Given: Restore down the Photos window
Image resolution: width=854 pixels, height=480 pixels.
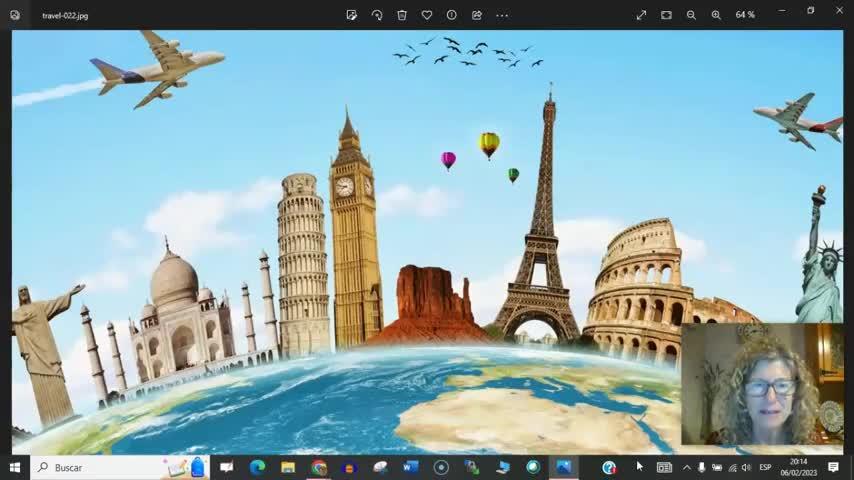Looking at the screenshot, I should tap(810, 10).
